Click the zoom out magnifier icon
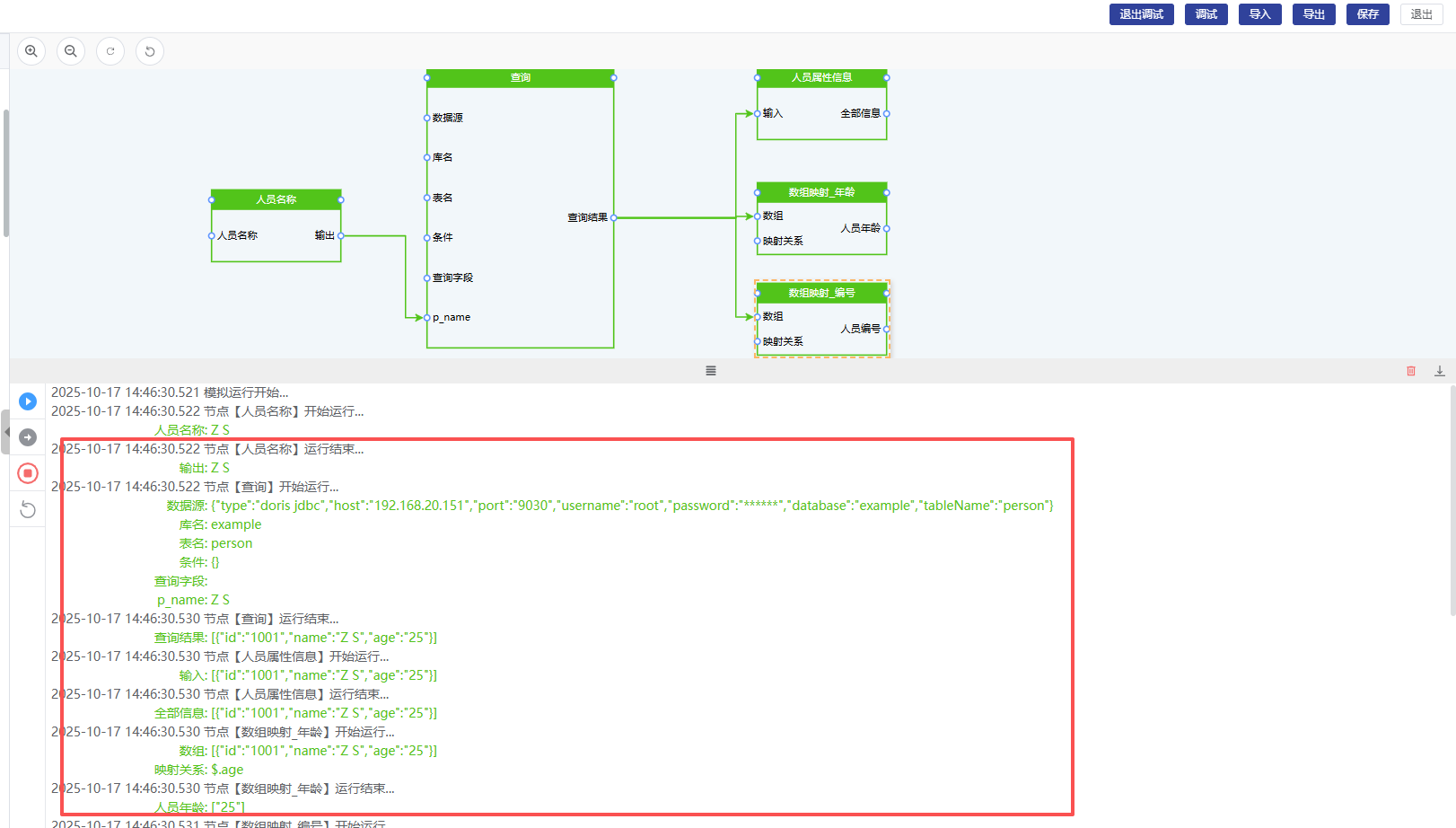Screen dimensions: 1456x828 71,51
